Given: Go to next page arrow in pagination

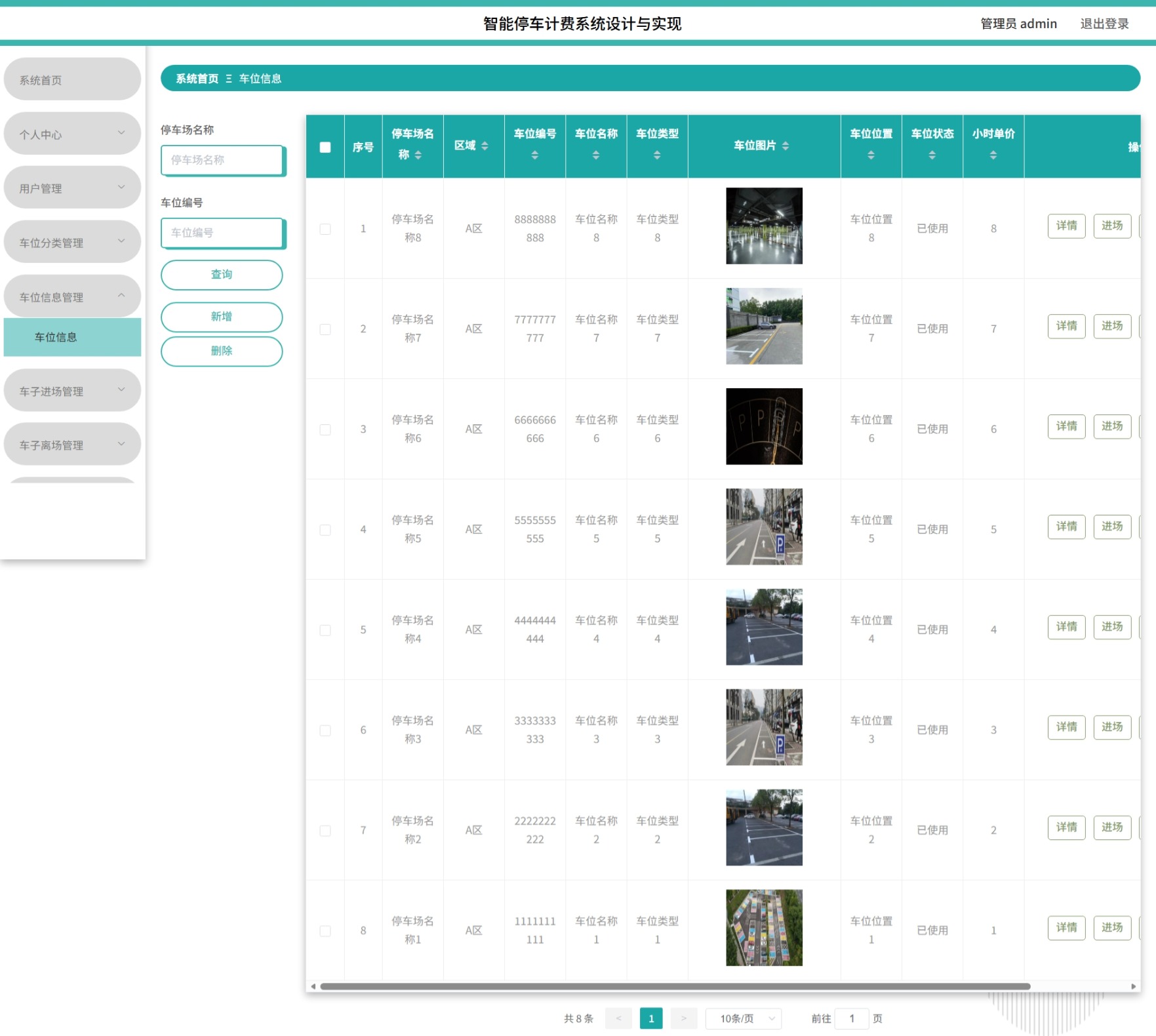Looking at the screenshot, I should click(x=684, y=1018).
